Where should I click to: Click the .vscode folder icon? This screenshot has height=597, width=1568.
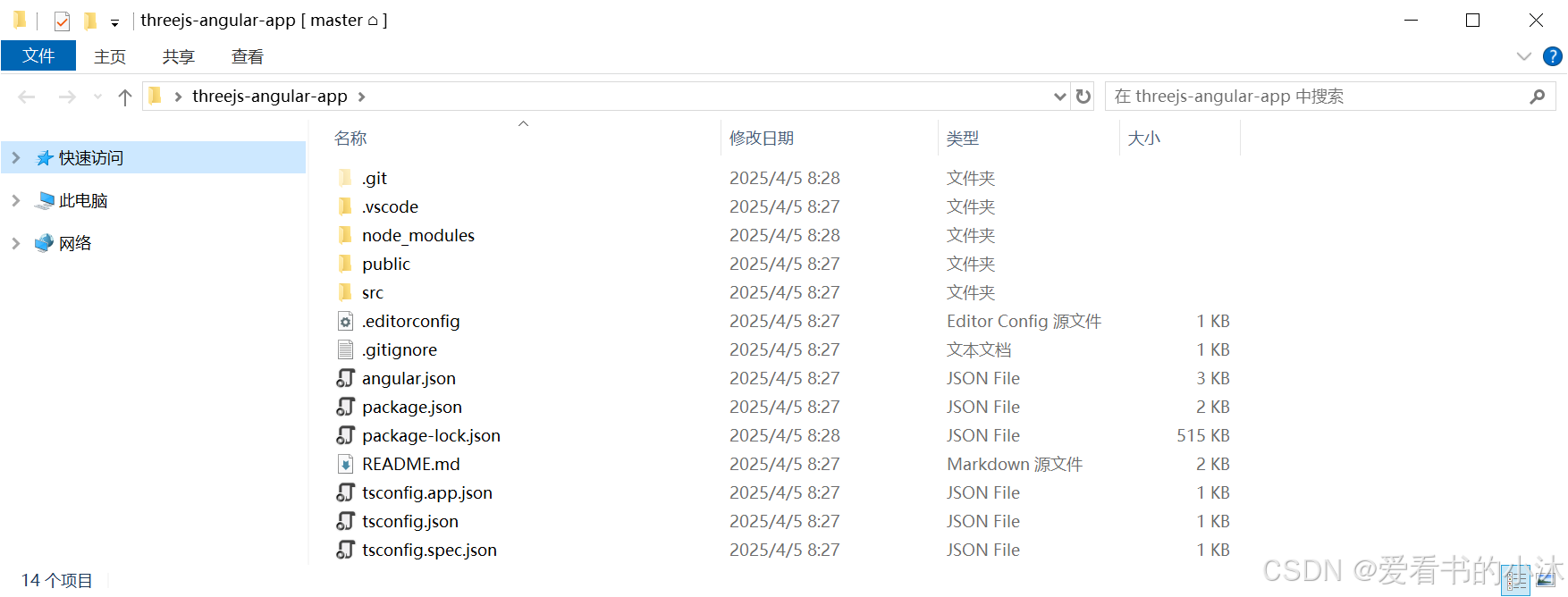coord(345,206)
